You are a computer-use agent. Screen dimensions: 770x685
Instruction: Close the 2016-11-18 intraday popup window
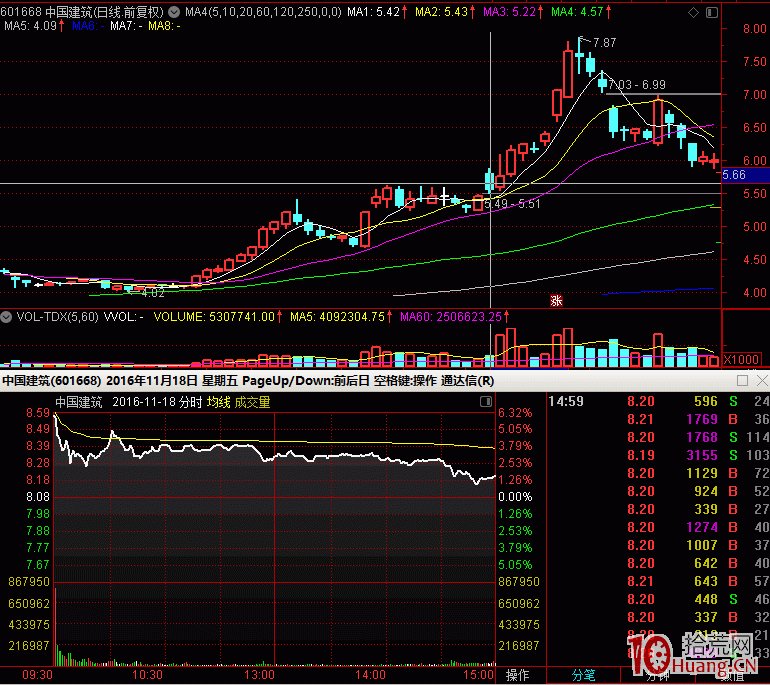[x=762, y=381]
